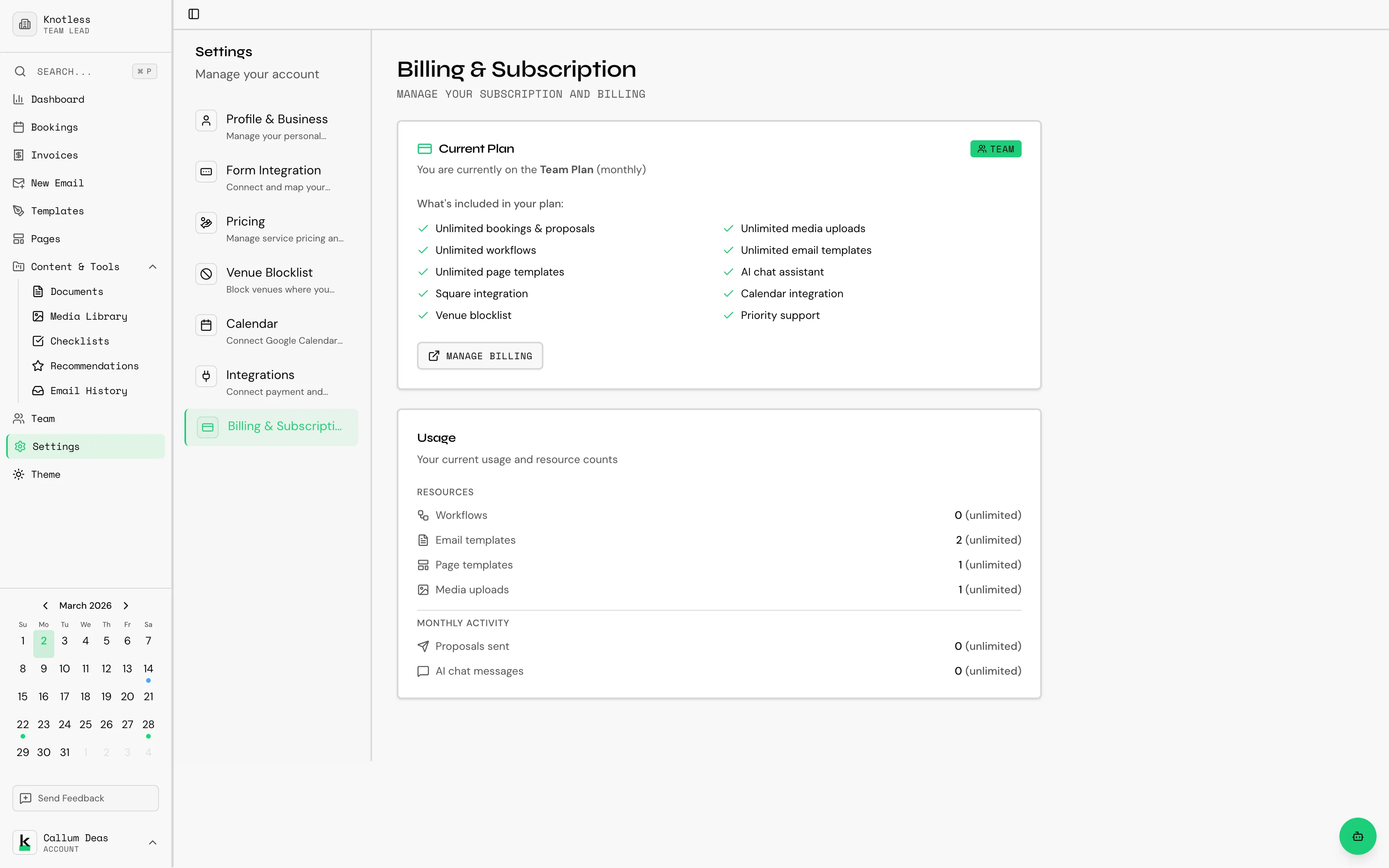
Task: Select the Checklists icon
Action: point(38,341)
